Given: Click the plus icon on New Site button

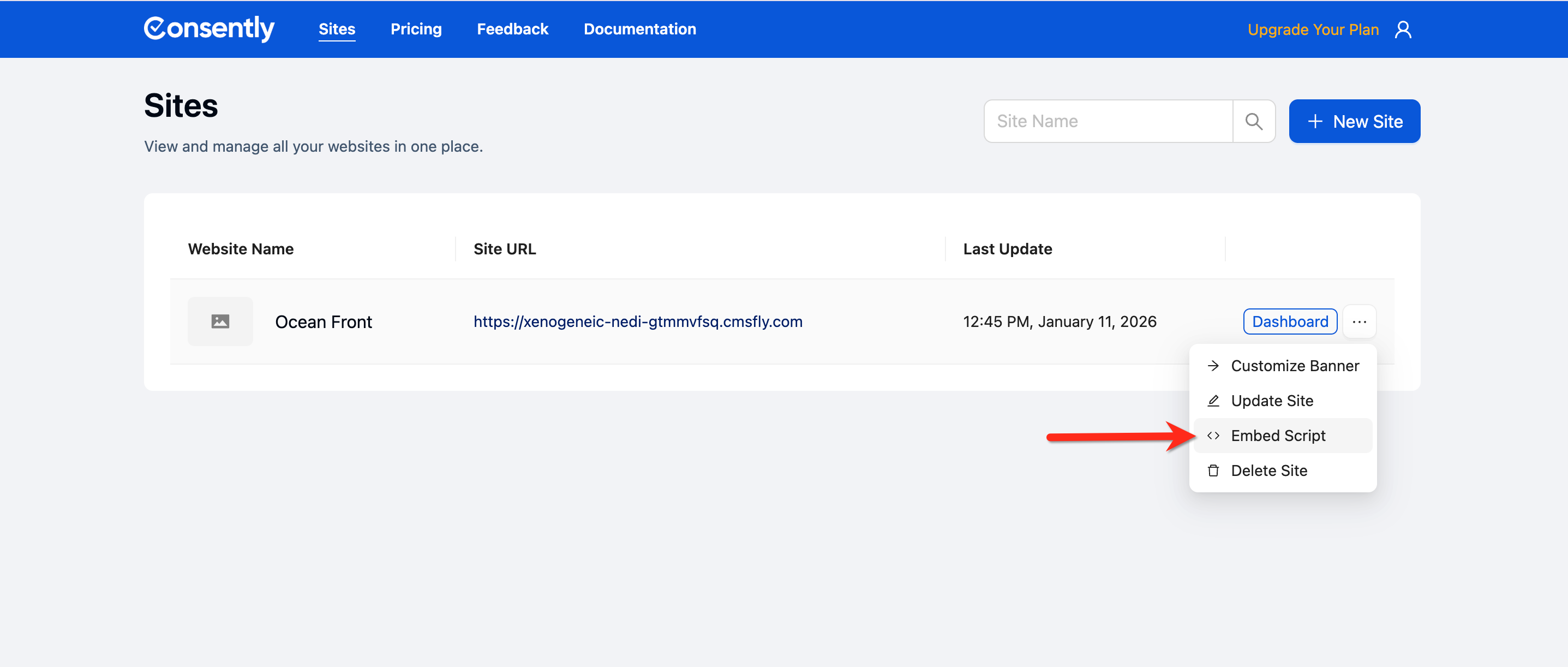Looking at the screenshot, I should pos(1316,121).
